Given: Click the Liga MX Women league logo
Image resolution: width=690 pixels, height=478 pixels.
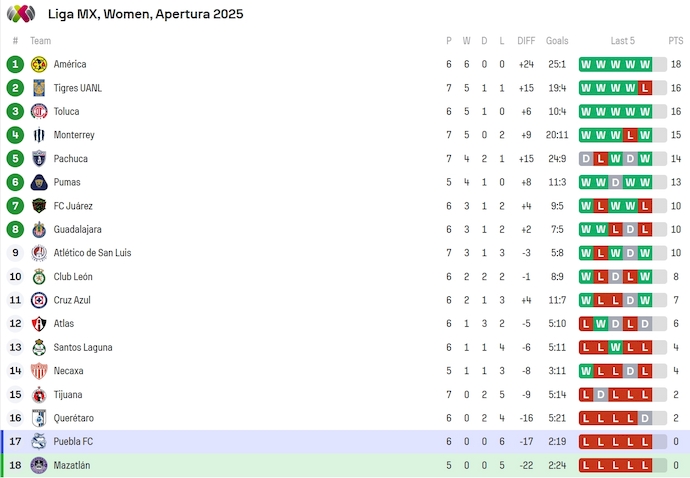Looking at the screenshot, I should 22,14.
